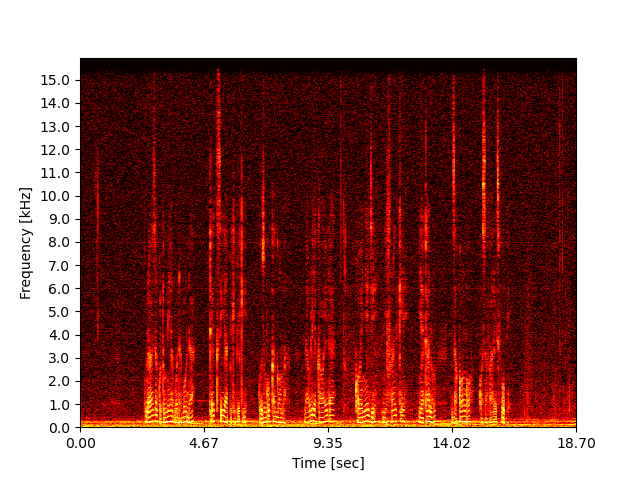Click the 1.0 frequency tick label
Image resolution: width=640 pixels, height=480 pixels.
[x=59, y=405]
